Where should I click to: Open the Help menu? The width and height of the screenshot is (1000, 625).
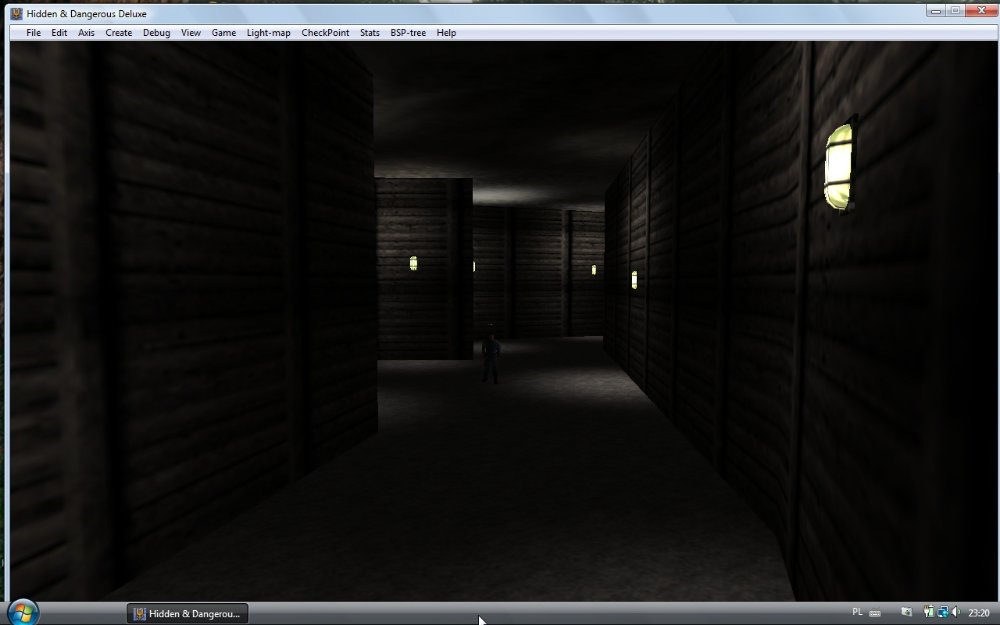[446, 33]
